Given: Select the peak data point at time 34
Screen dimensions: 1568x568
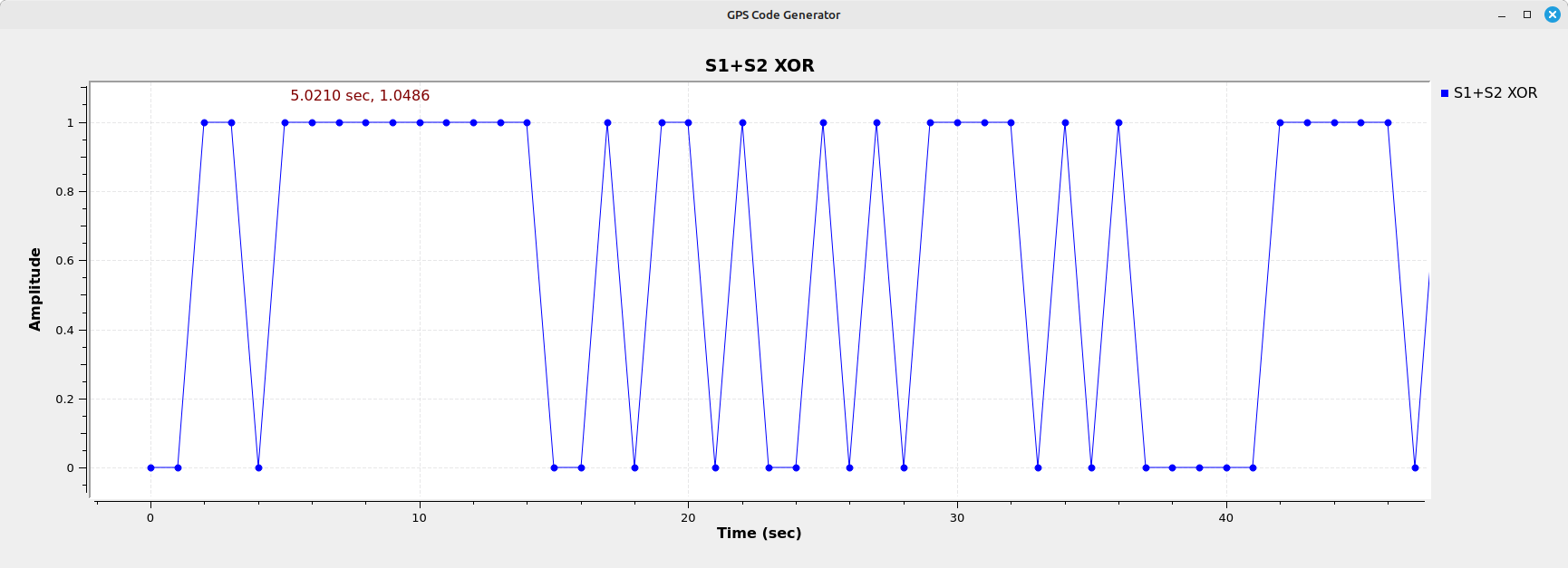Looking at the screenshot, I should [1065, 122].
